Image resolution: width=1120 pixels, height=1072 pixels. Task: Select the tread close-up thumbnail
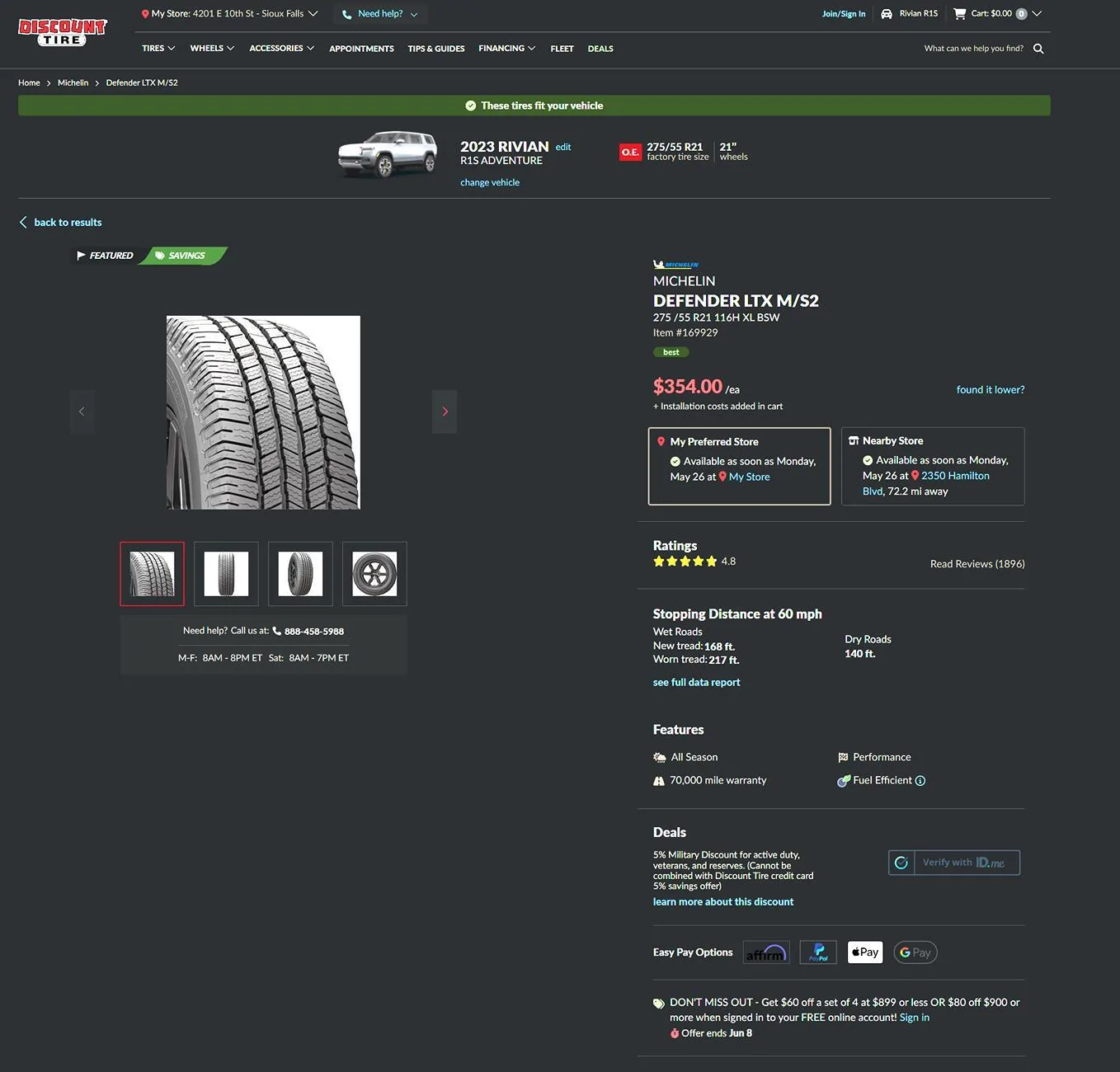(x=153, y=574)
